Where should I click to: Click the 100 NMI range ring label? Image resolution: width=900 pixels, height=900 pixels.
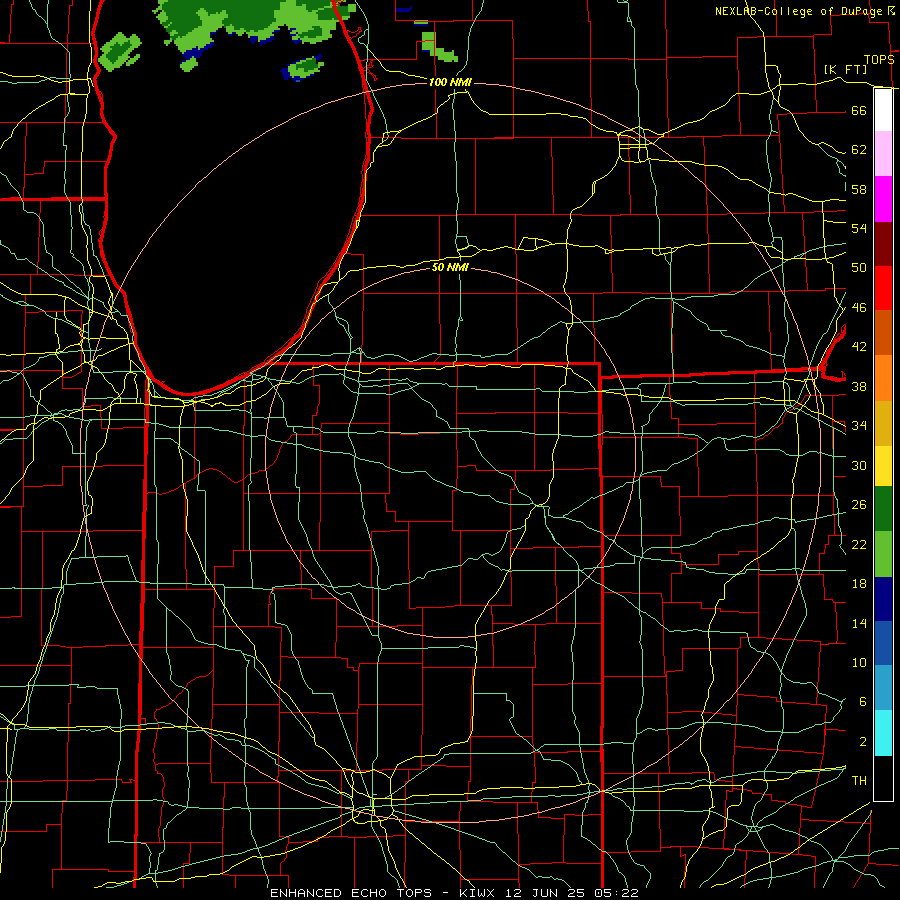[x=450, y=83]
